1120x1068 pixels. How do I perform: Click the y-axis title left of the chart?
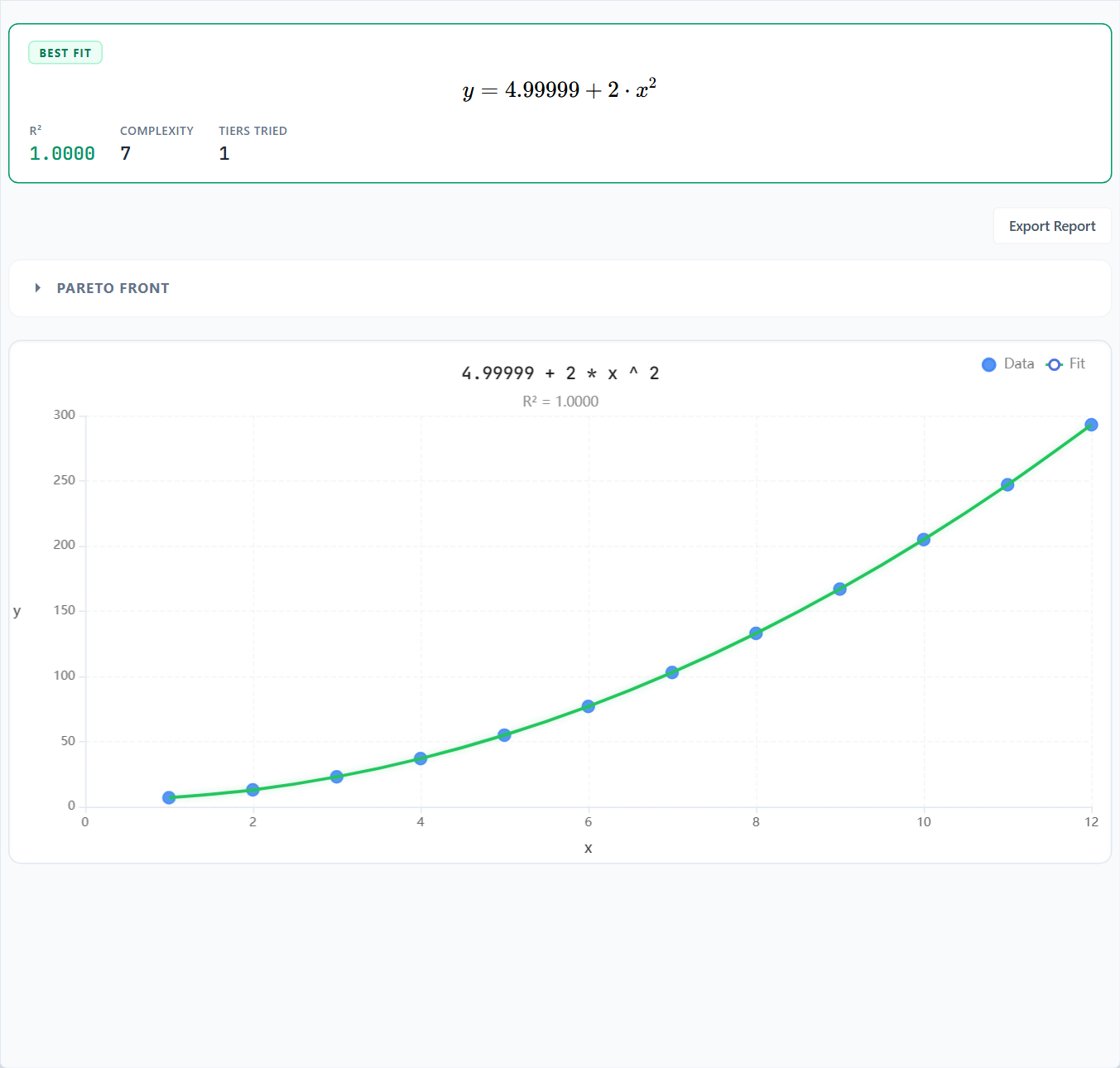click(17, 611)
